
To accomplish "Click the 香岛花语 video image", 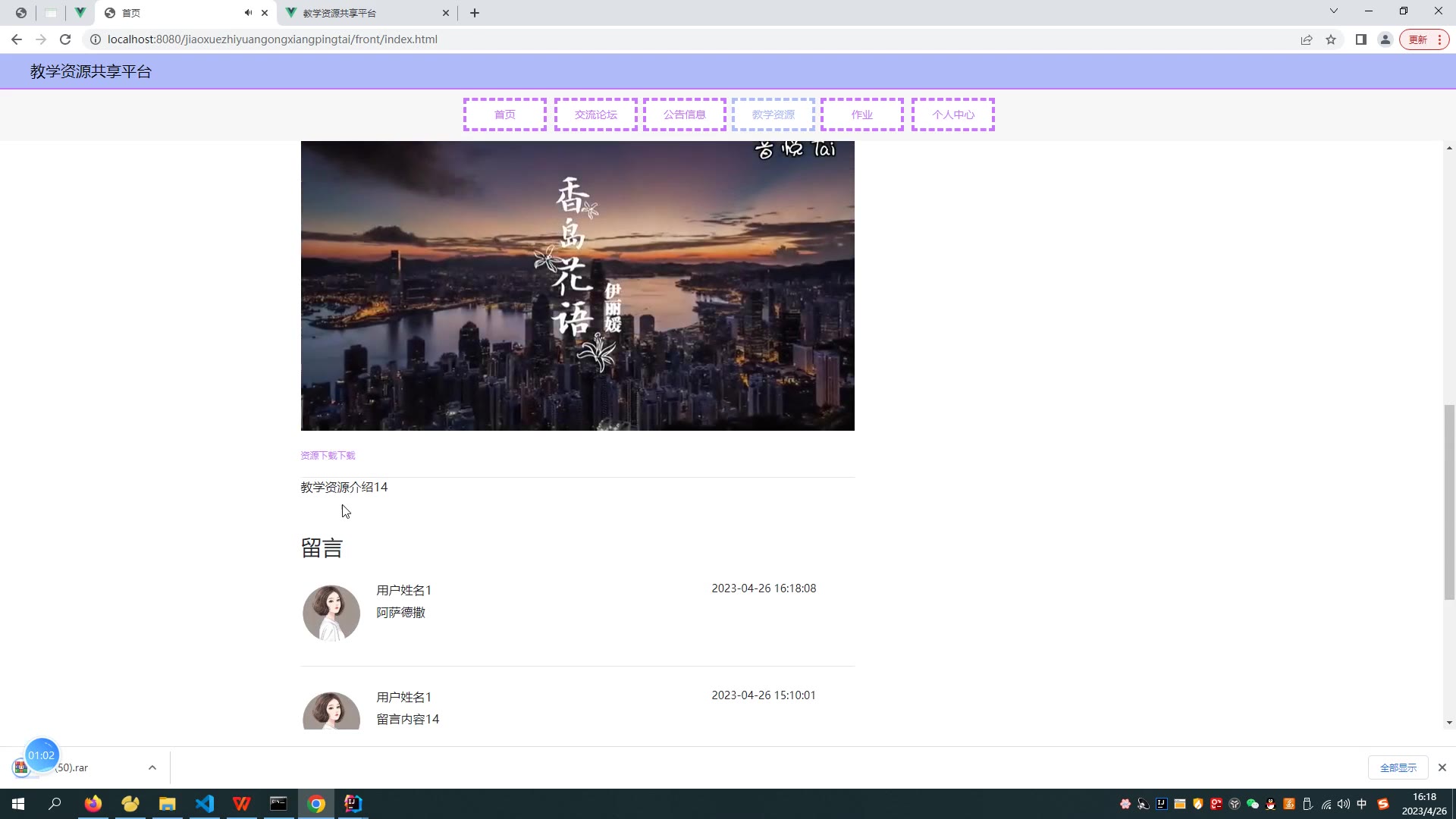I will [577, 285].
